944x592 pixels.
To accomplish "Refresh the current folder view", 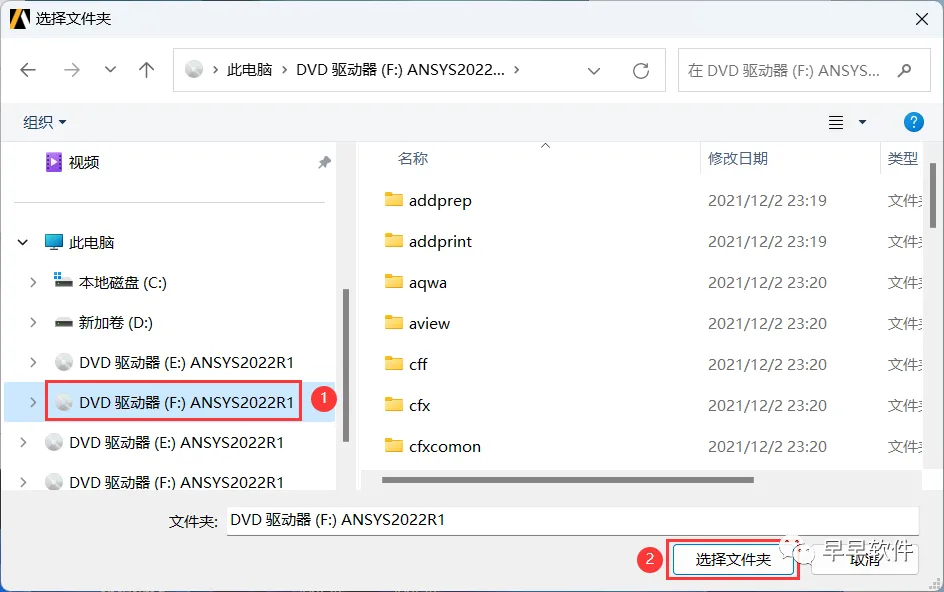I will [641, 71].
